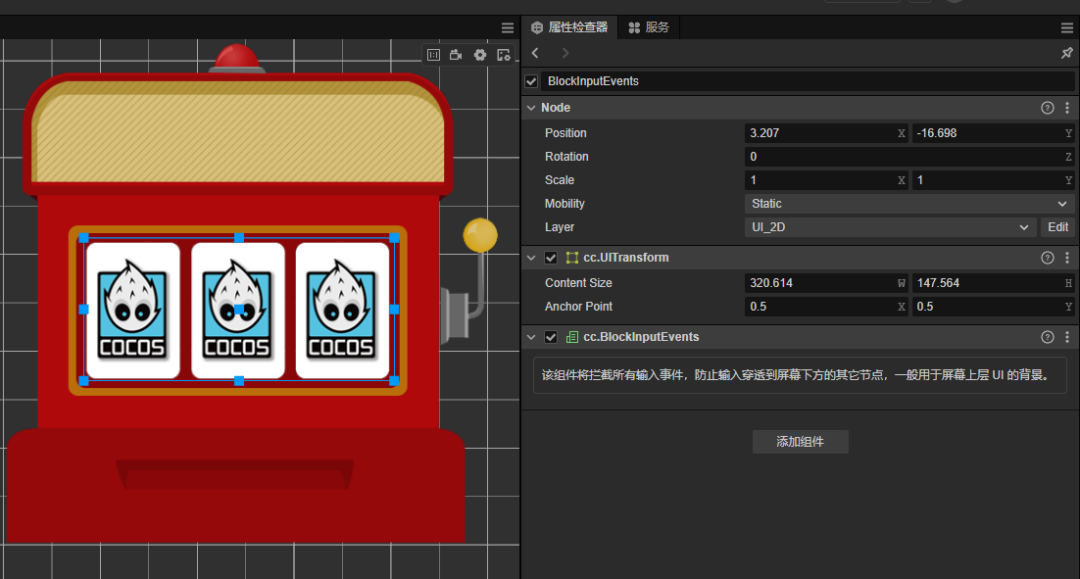The image size is (1080, 579).
Task: Disable the cc.UITransform component checkbox
Action: click(551, 257)
